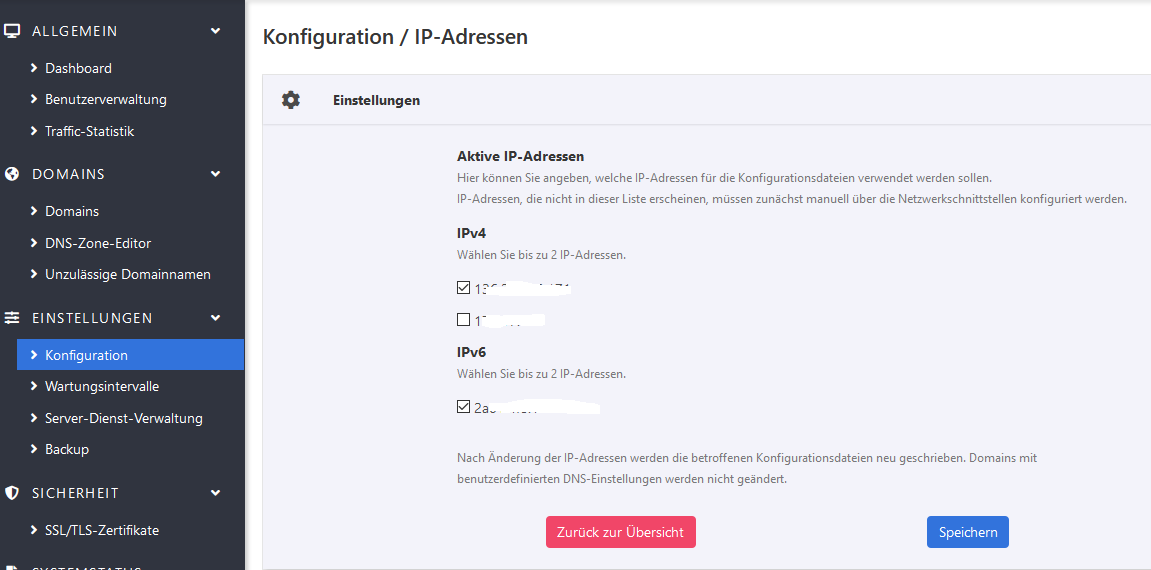The image size is (1151, 570).
Task: Click the sliders icon beside Einstellungen
Action: pos(12,318)
